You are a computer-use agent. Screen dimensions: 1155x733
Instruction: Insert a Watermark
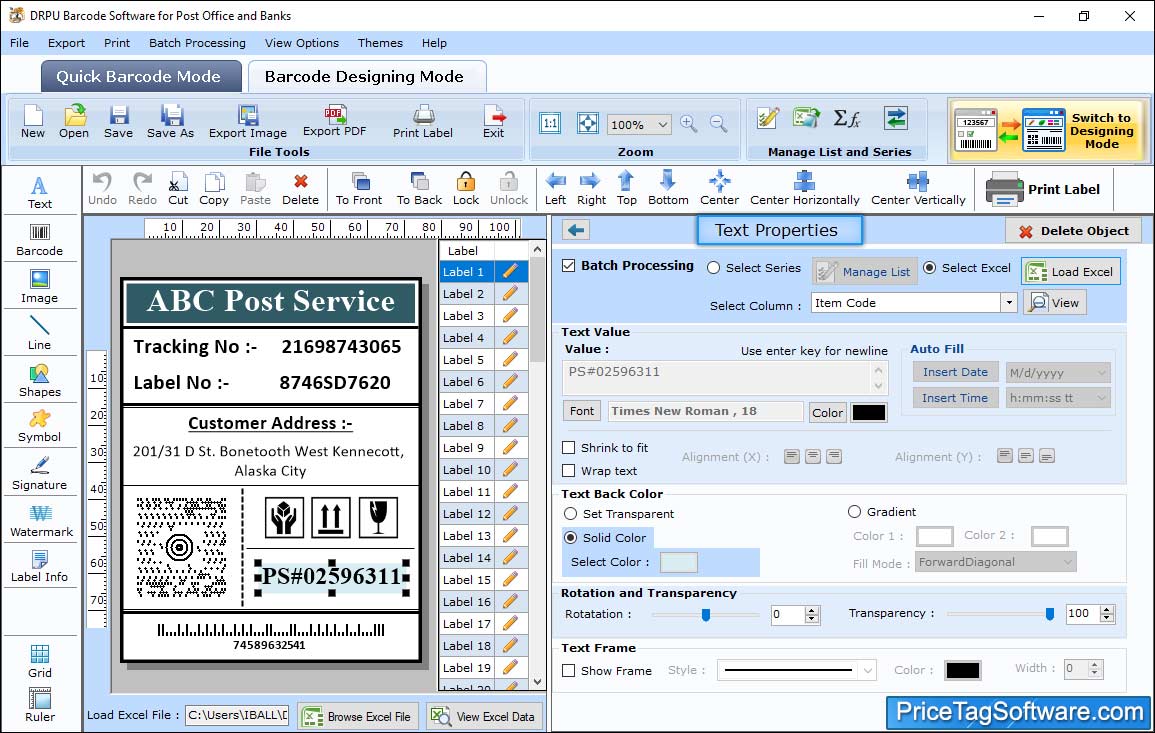[x=41, y=521]
